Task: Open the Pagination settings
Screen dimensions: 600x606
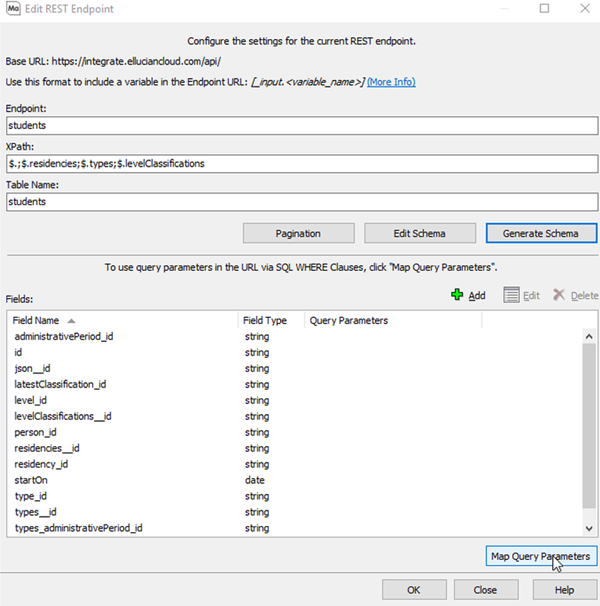Action: tap(298, 233)
